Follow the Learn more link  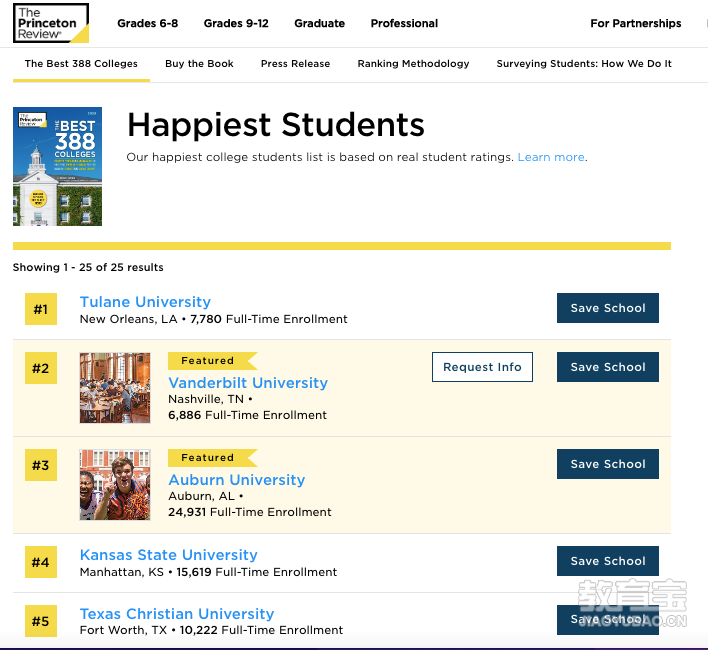551,157
